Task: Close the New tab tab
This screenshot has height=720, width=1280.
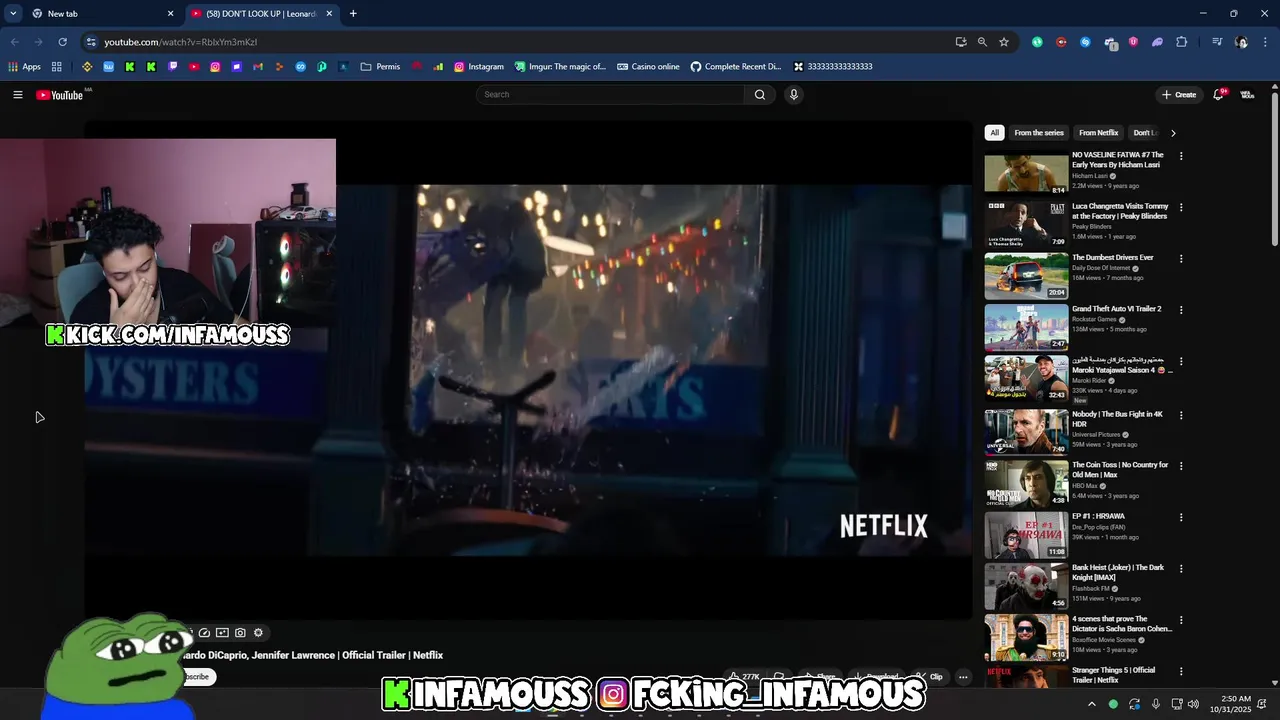Action: (x=170, y=14)
